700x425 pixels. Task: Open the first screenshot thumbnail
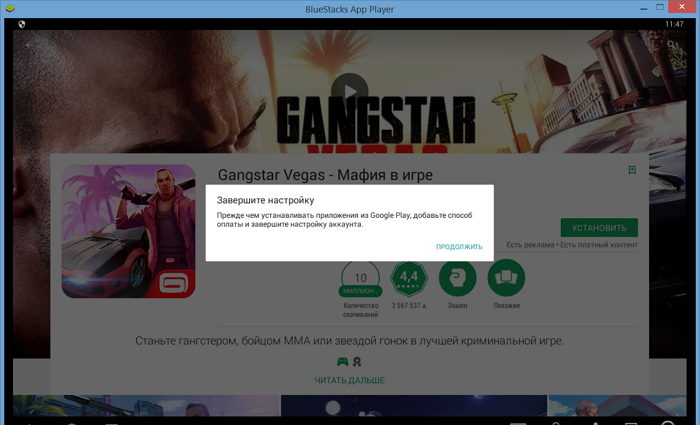point(146,405)
